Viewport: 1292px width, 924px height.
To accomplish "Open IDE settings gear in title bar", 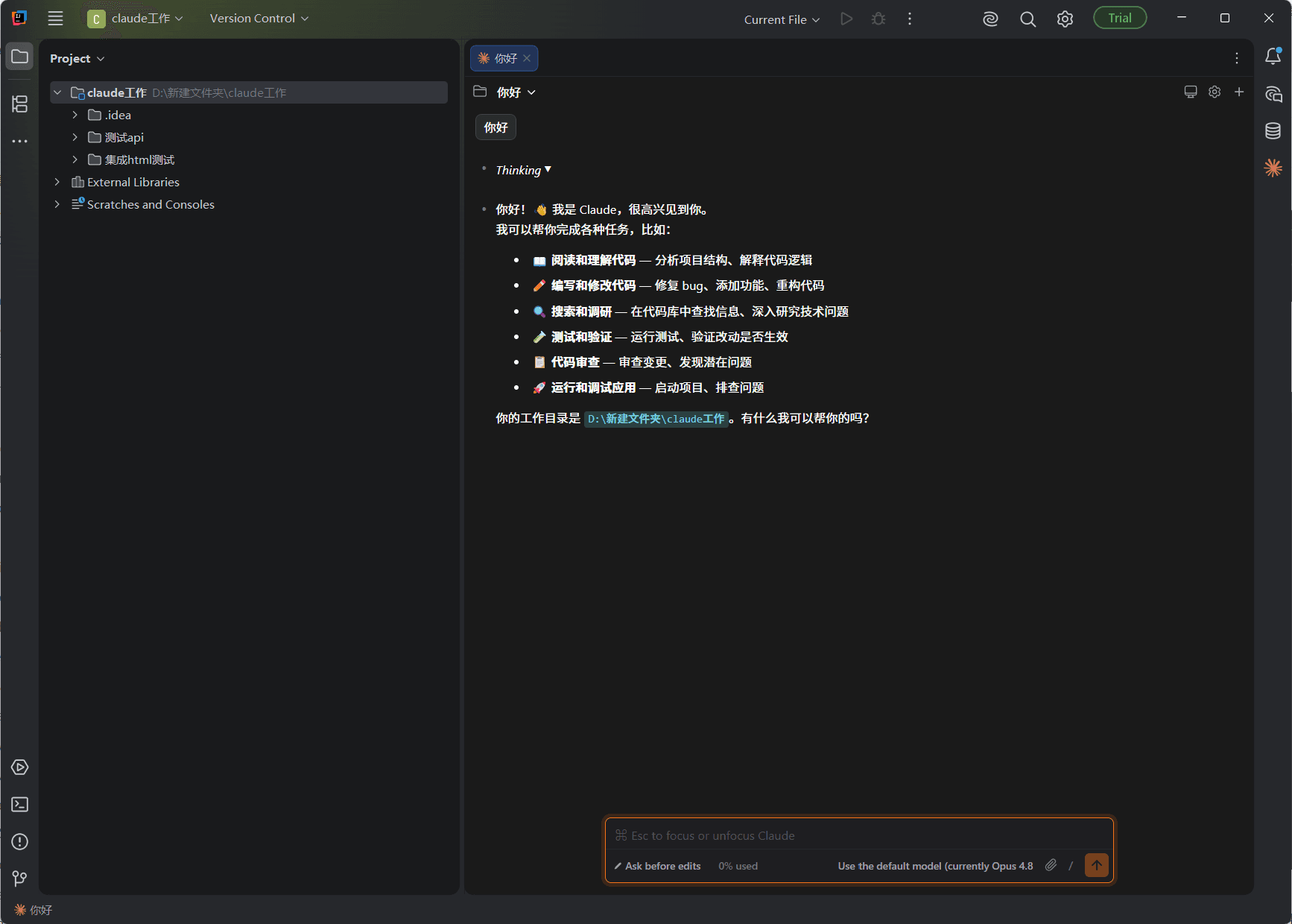I will click(x=1065, y=19).
